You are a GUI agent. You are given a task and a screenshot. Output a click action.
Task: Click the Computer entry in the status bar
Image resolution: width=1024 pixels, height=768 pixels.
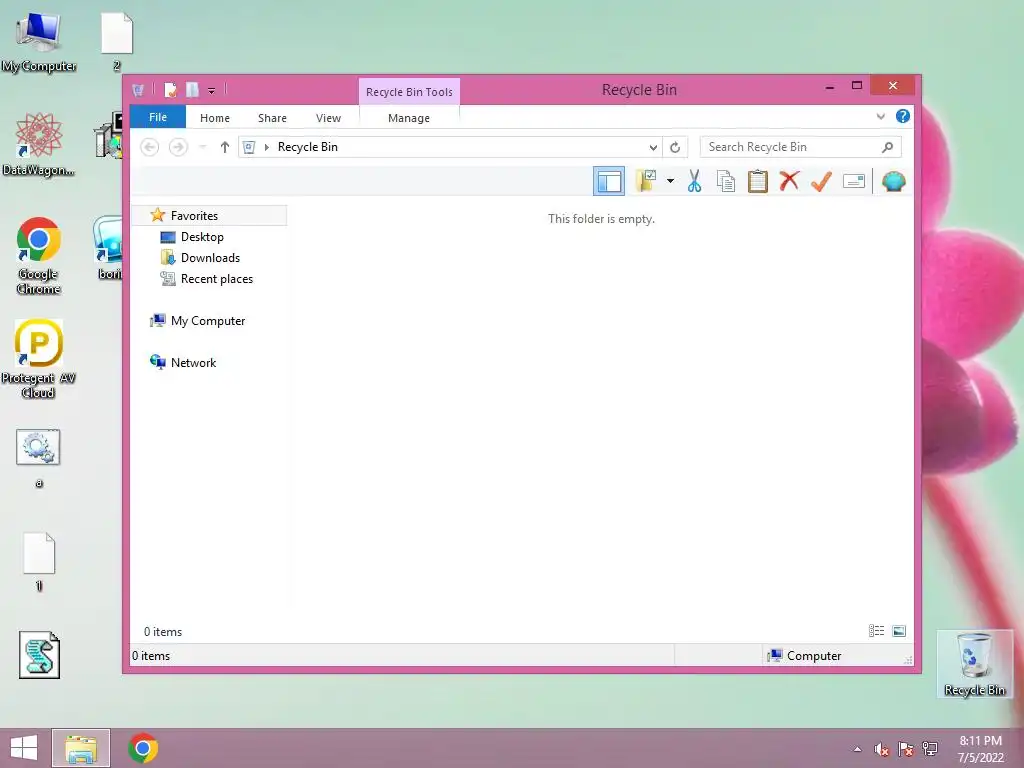pos(805,656)
